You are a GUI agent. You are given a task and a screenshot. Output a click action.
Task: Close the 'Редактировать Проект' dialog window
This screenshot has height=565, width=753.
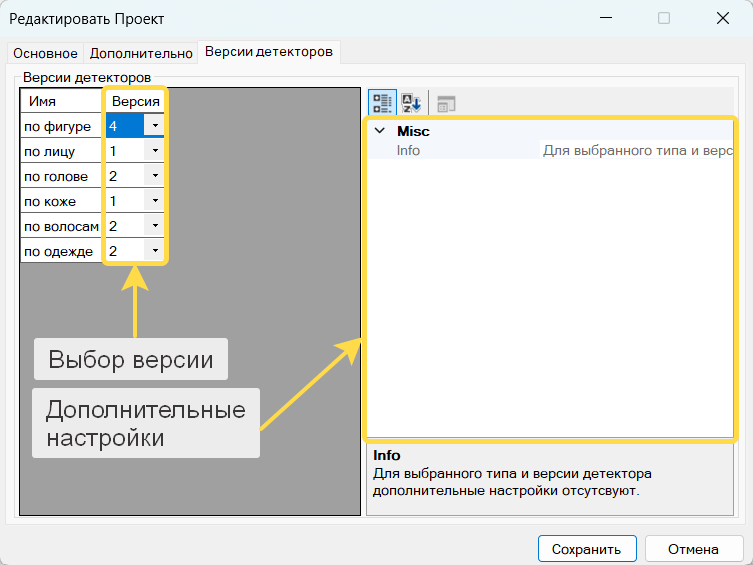pyautogui.click(x=722, y=18)
